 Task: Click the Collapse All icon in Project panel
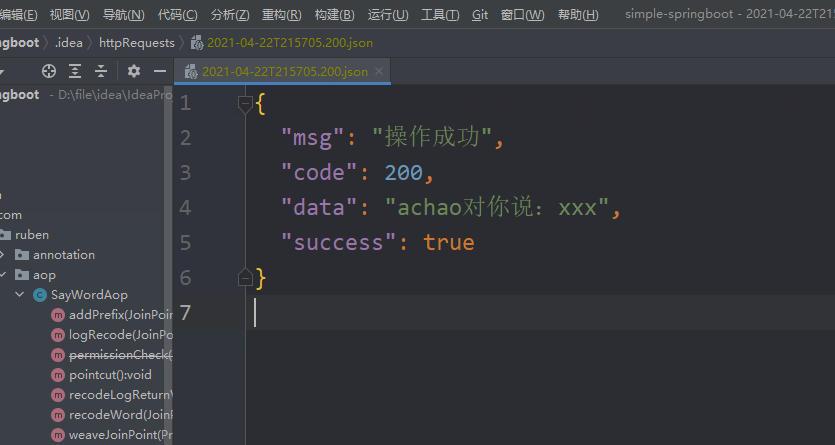click(101, 71)
